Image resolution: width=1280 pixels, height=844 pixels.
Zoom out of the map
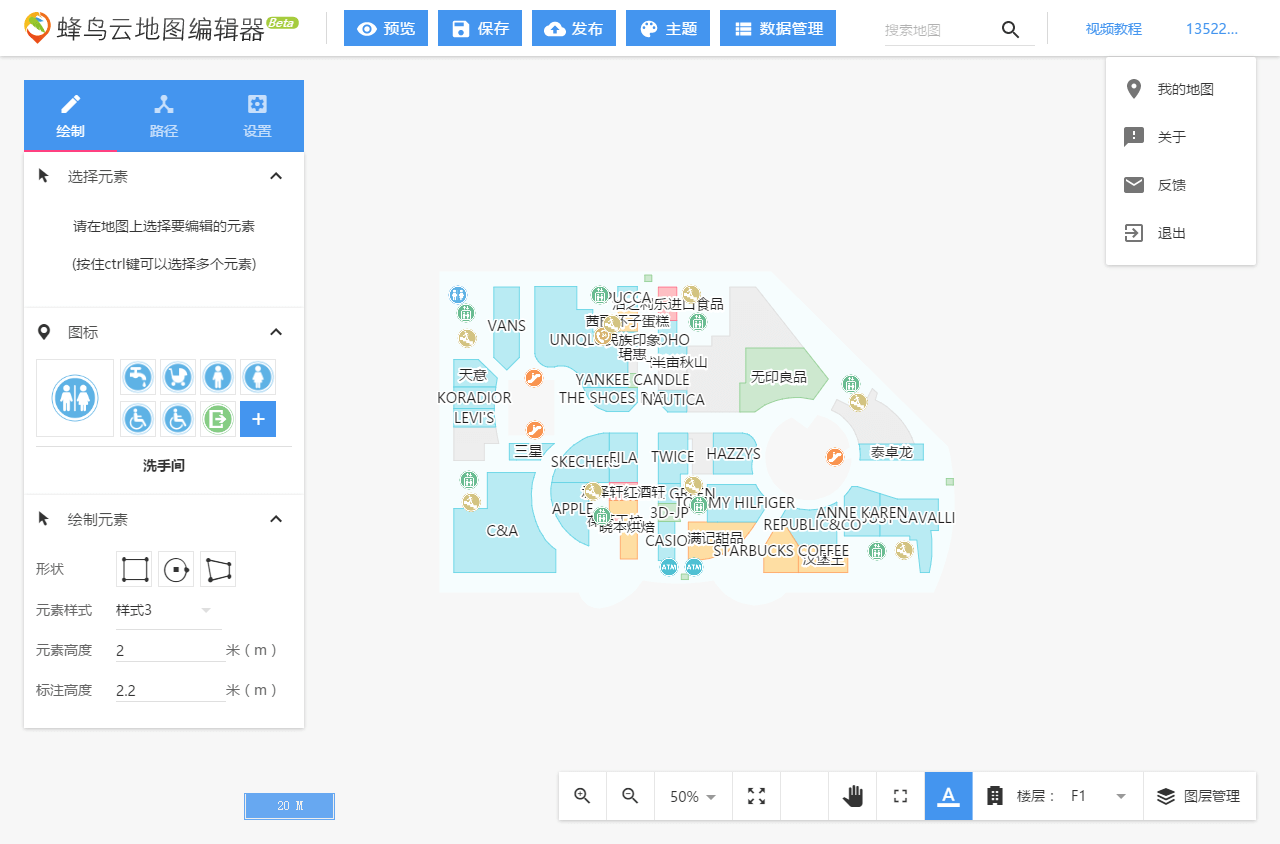pos(630,796)
